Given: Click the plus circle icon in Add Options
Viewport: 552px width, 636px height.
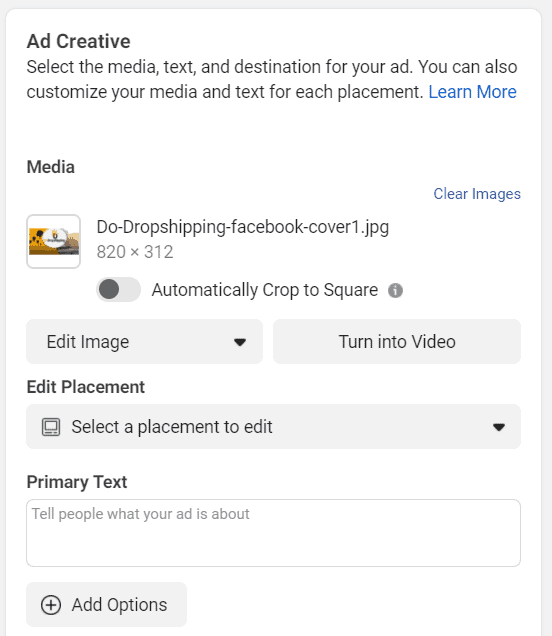Looking at the screenshot, I should tap(51, 605).
